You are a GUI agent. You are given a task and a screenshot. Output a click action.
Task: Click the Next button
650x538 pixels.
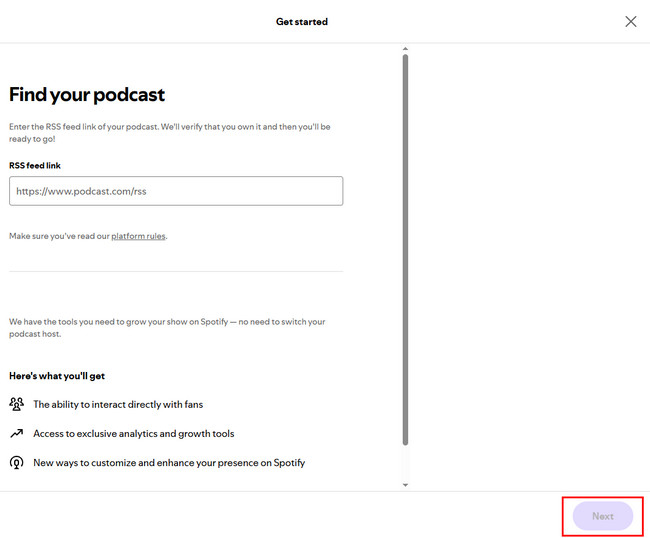click(x=602, y=516)
